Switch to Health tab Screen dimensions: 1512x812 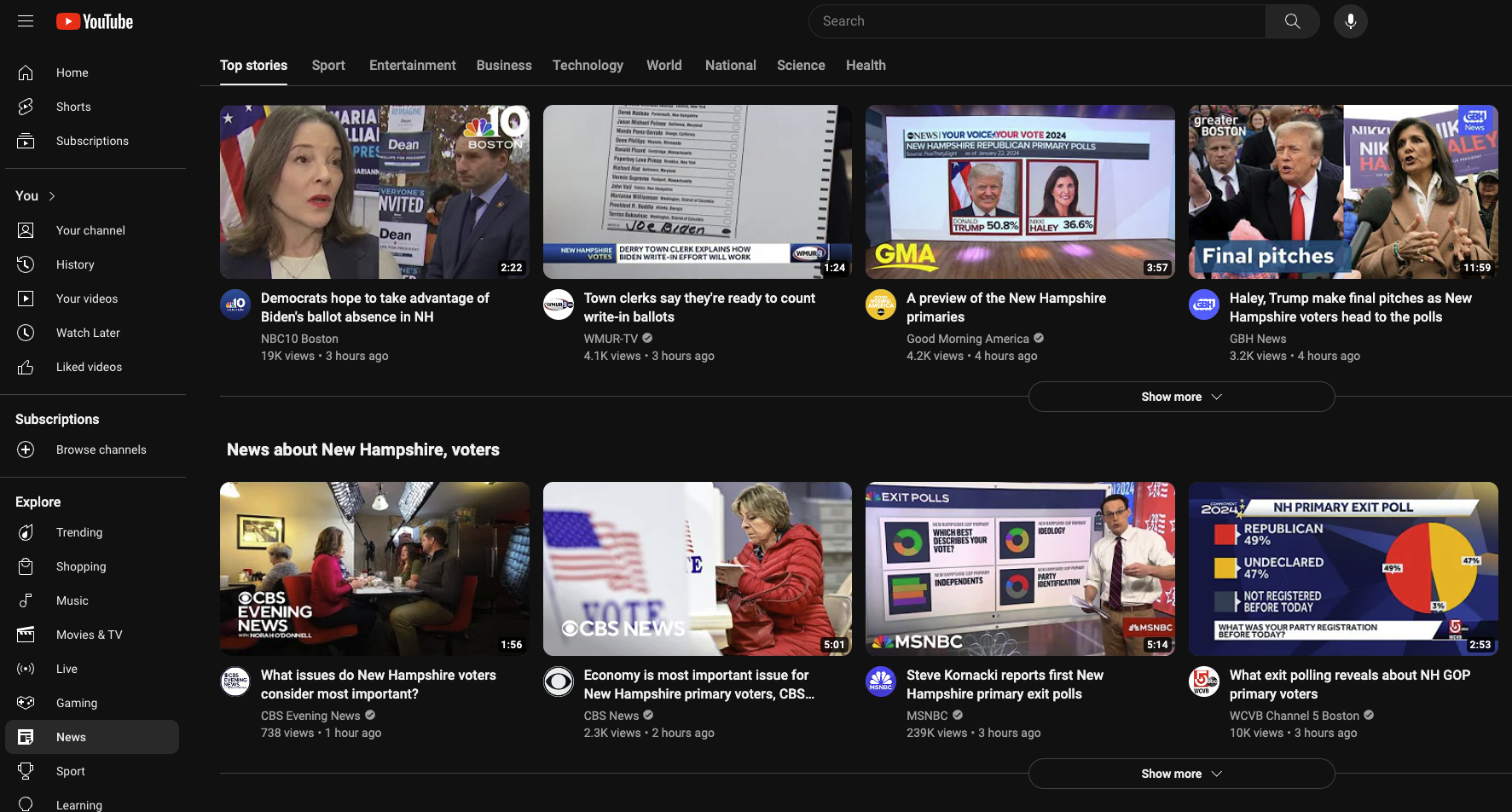[866, 66]
